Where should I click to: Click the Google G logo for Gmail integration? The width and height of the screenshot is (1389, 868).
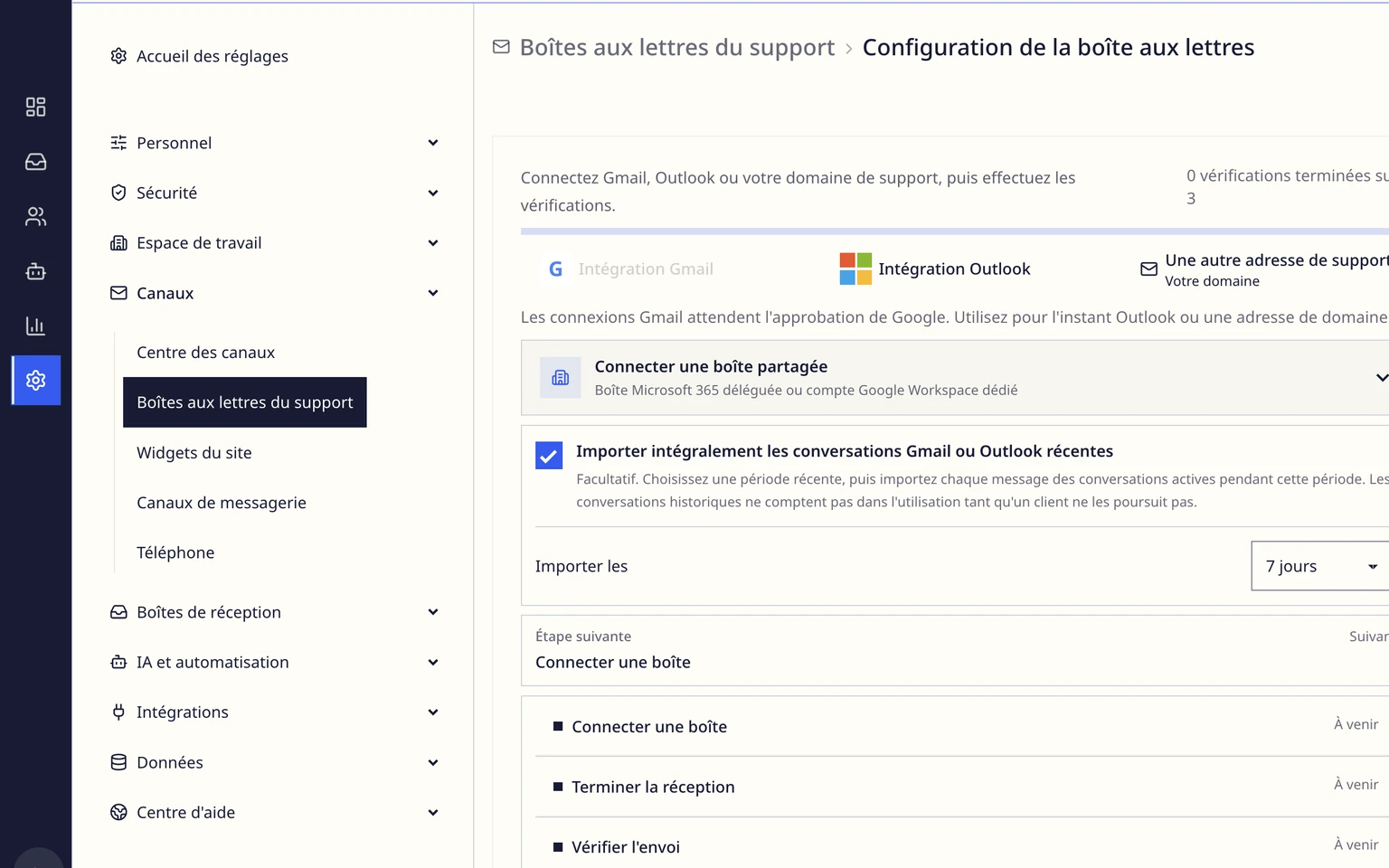tap(556, 269)
